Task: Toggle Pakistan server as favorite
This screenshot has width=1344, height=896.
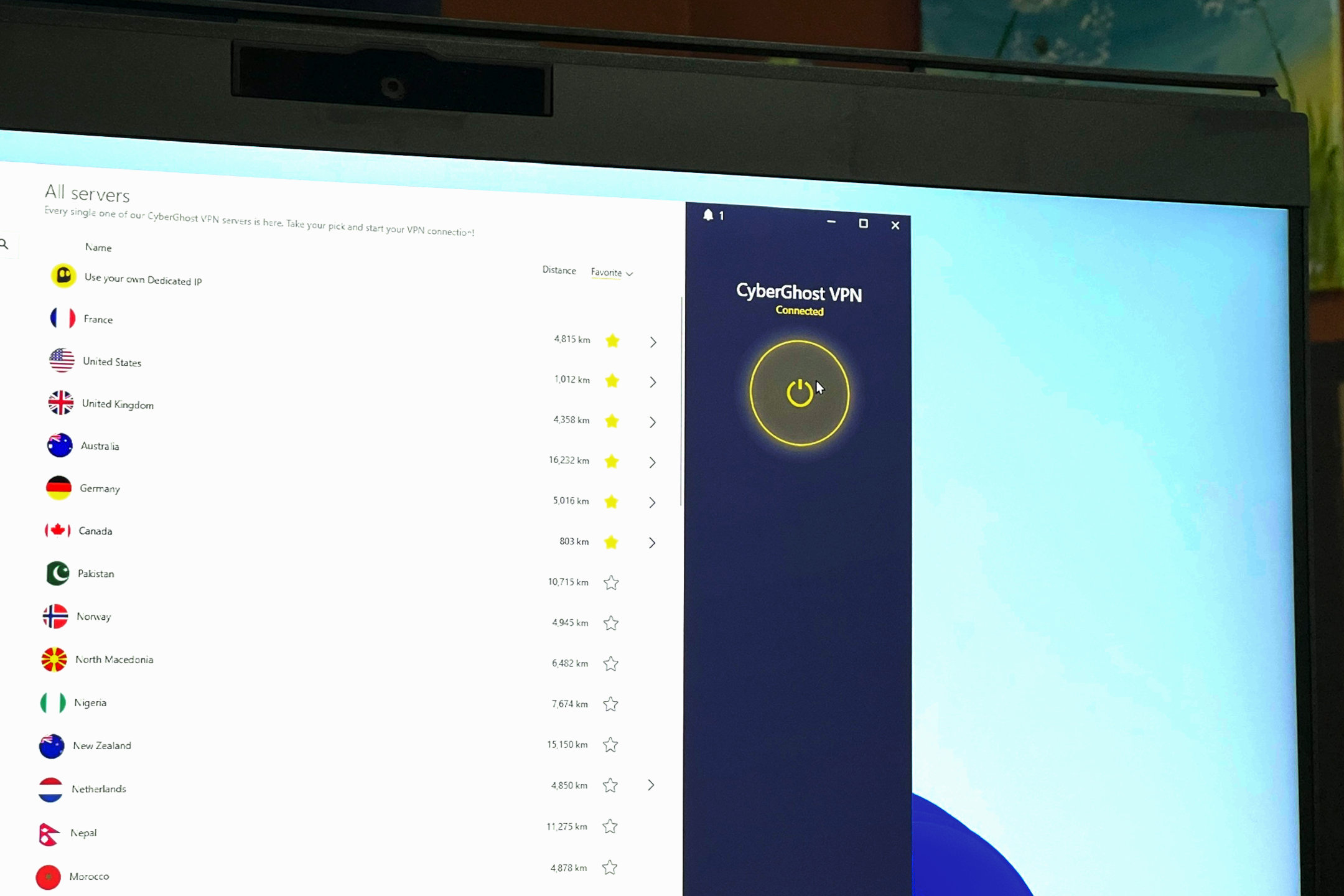Action: point(612,582)
